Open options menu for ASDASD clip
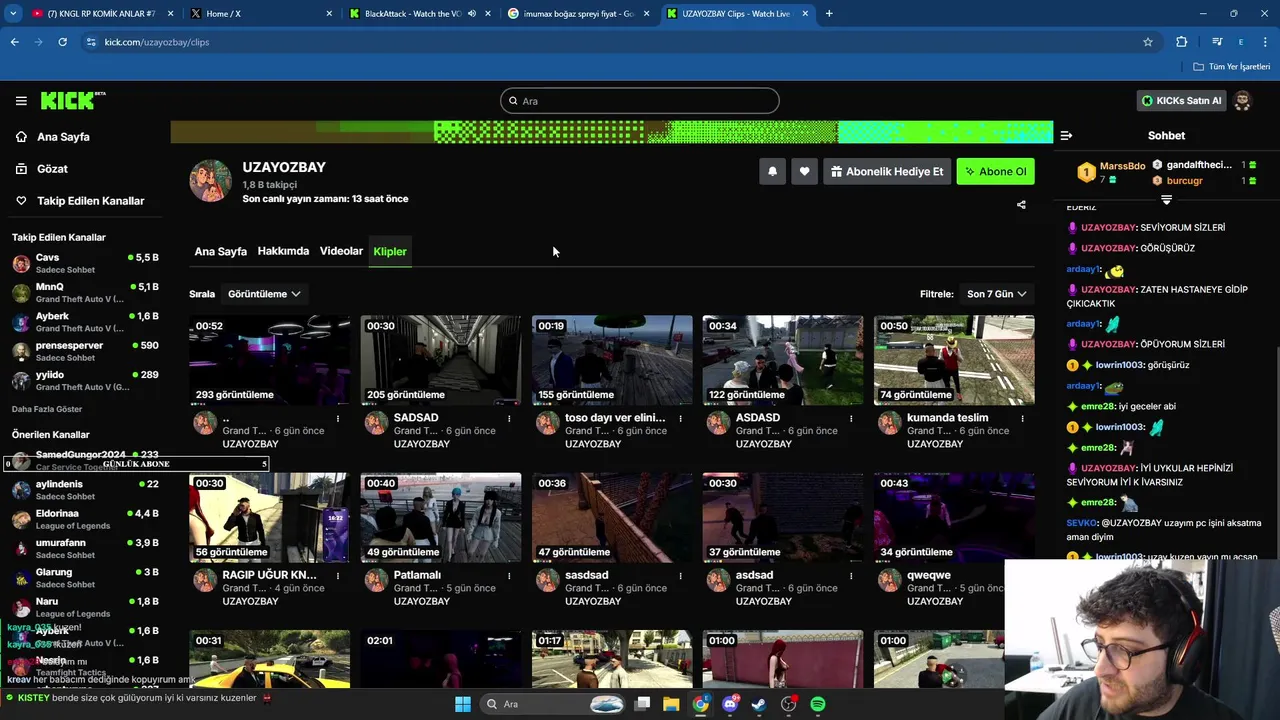Image resolution: width=1280 pixels, height=720 pixels. coord(851,419)
